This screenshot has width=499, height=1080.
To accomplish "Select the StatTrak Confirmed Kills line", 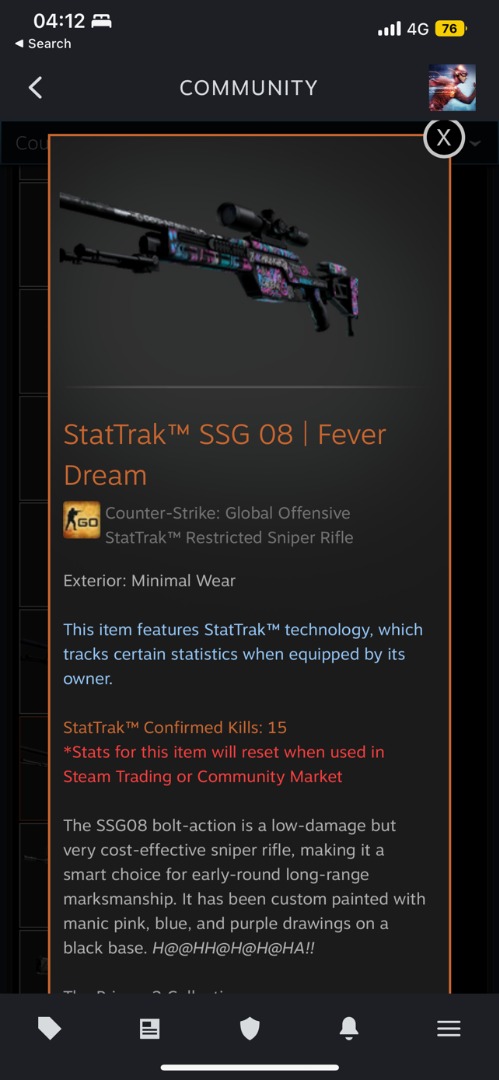I will tap(175, 727).
